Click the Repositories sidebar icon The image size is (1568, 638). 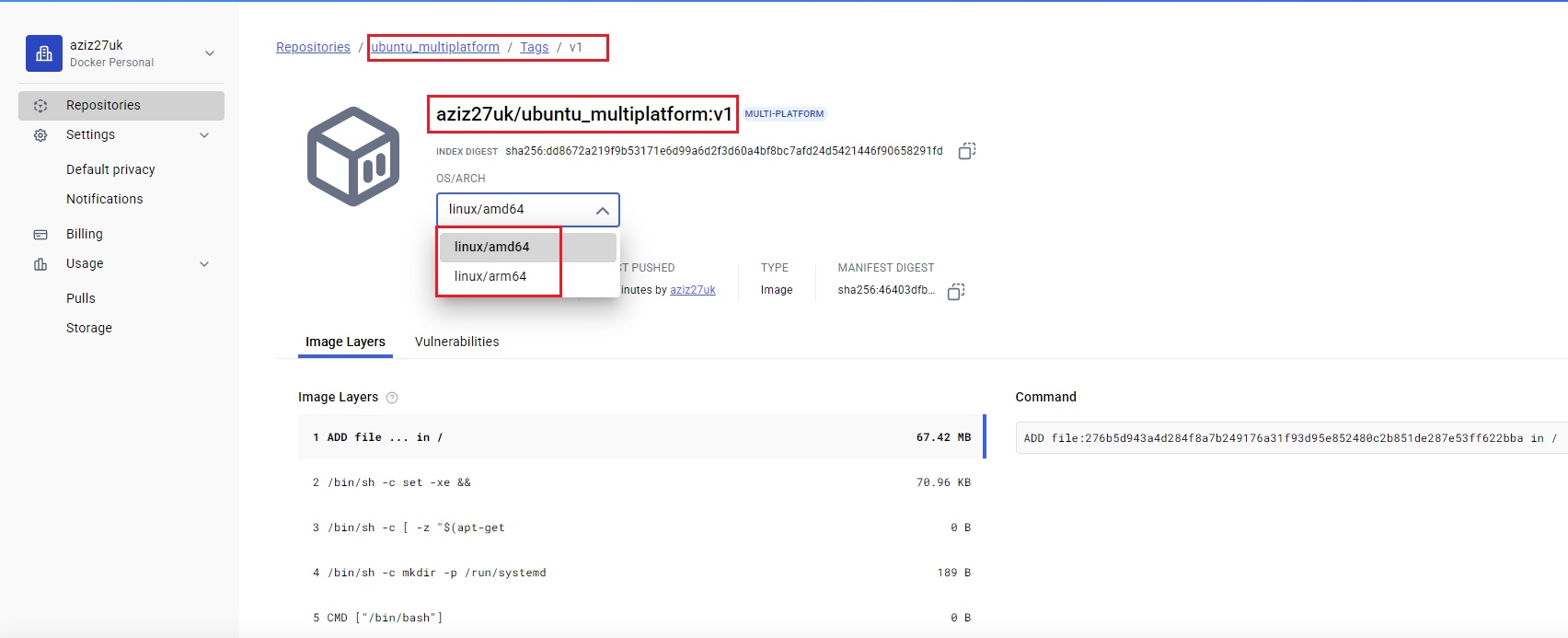pos(40,106)
